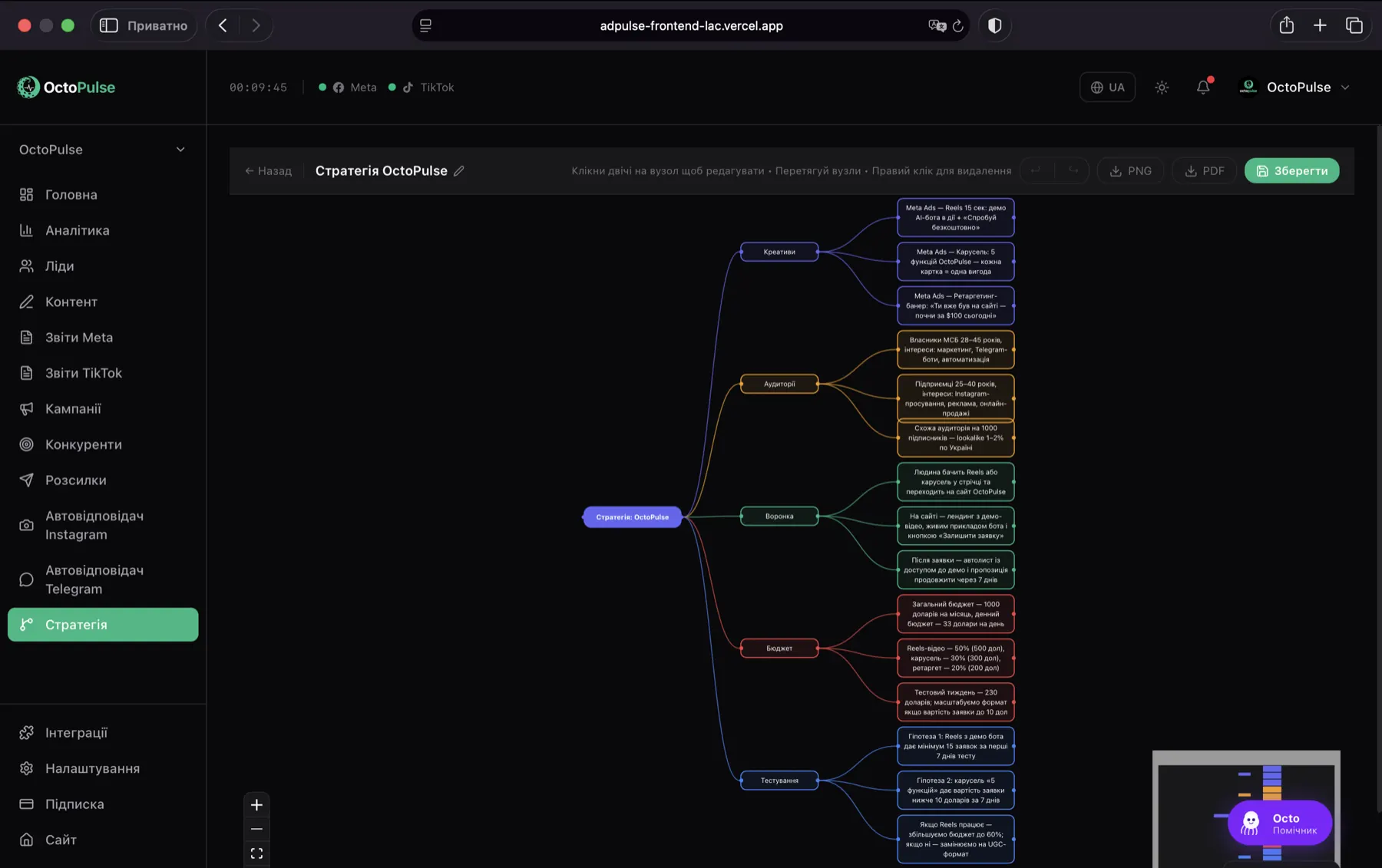Zoom out of the mind map canvas

(256, 829)
